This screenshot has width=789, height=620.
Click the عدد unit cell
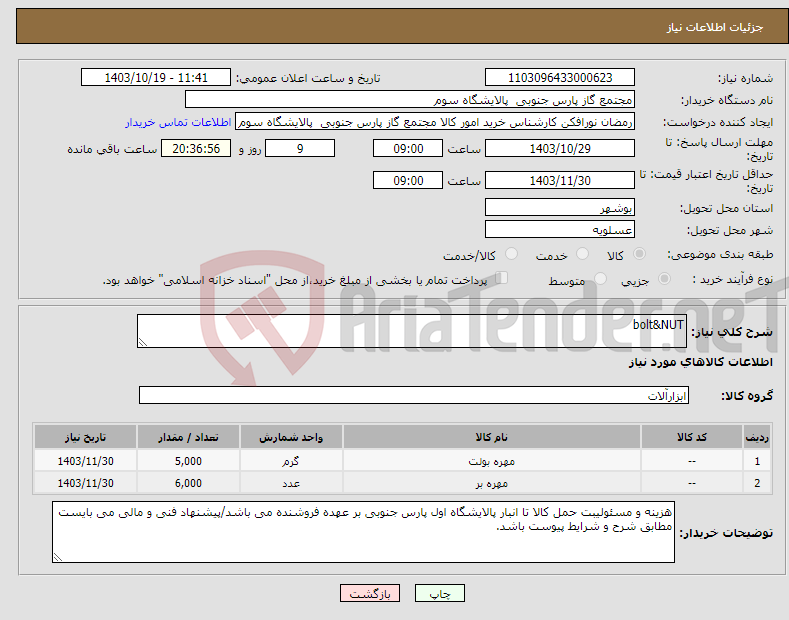coord(291,483)
